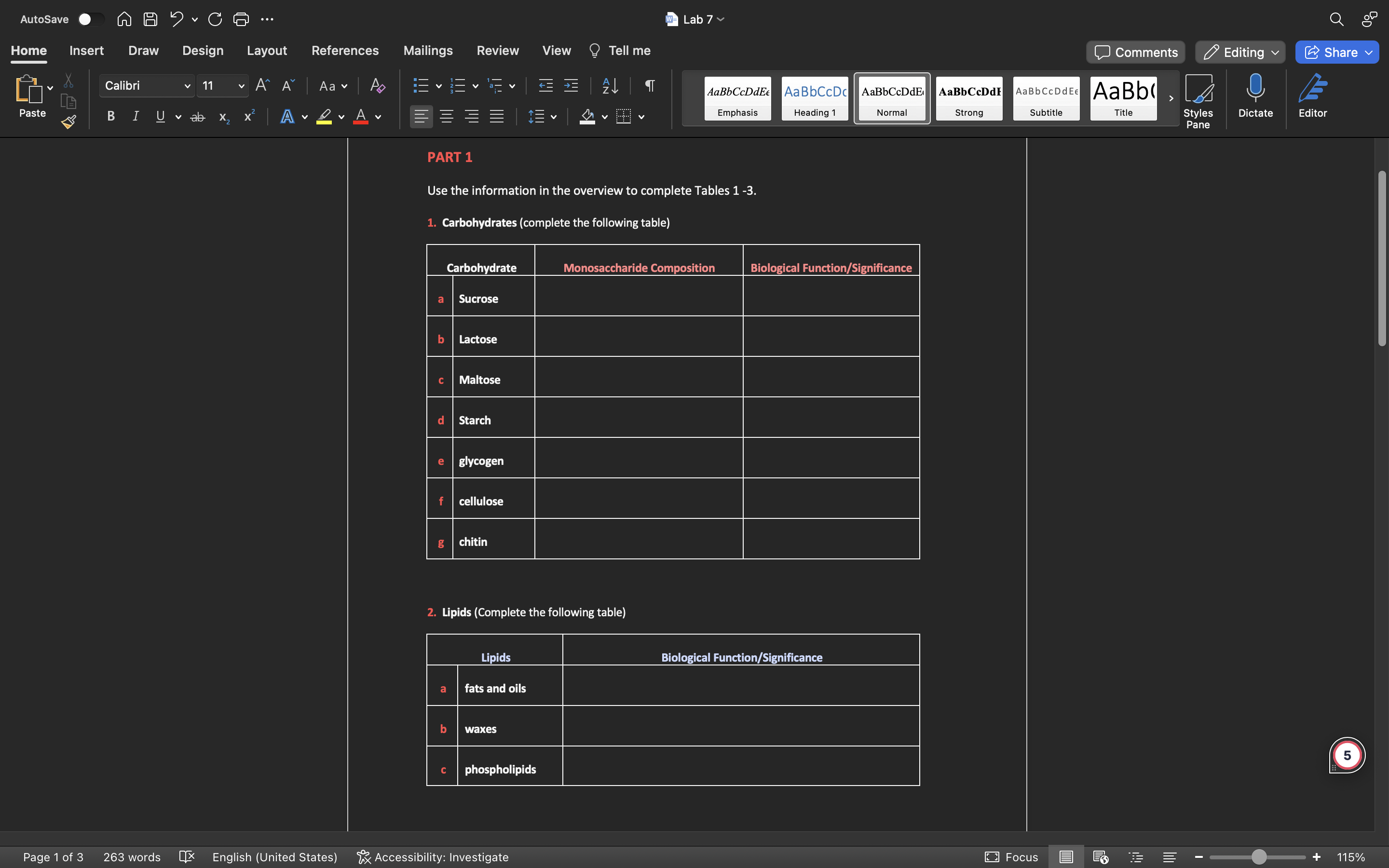Image resolution: width=1389 pixels, height=868 pixels.
Task: Open the Editor pane
Action: (1313, 95)
